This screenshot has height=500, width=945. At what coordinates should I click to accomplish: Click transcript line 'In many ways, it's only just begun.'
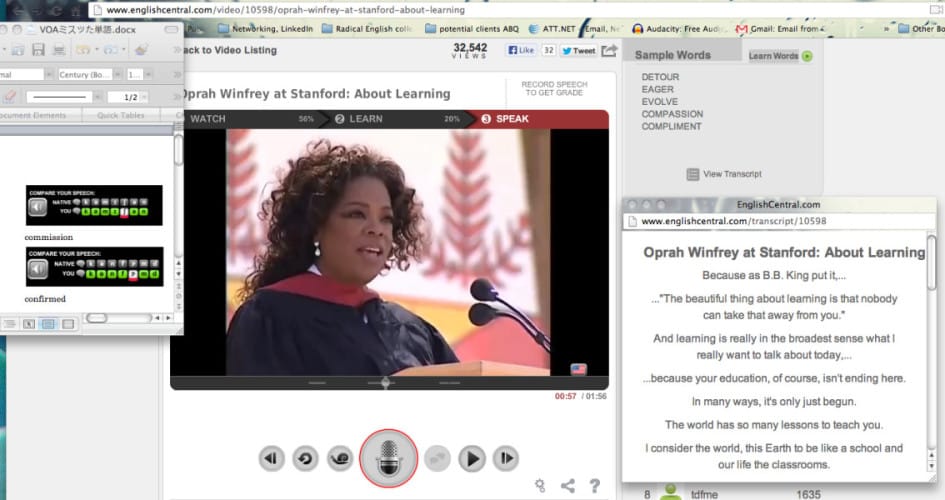tap(774, 402)
